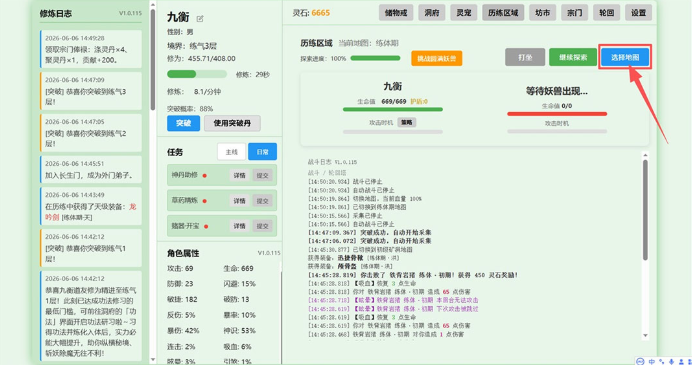The image size is (692, 365).
Task: Open the 储物戒 storage ring menu
Action: tap(396, 13)
